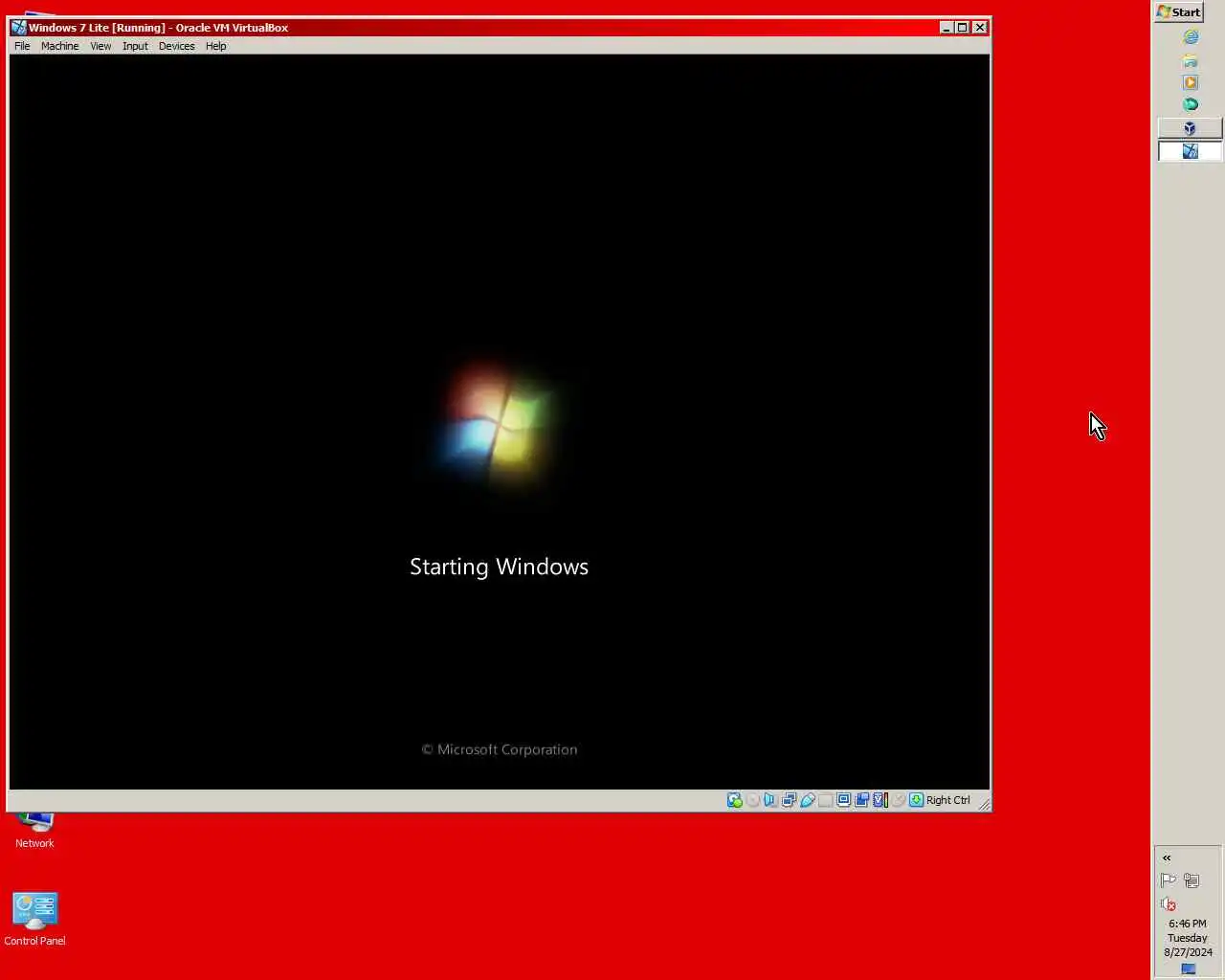Expand hidden tray icons chevron
The image size is (1225, 980).
pos(1167,858)
